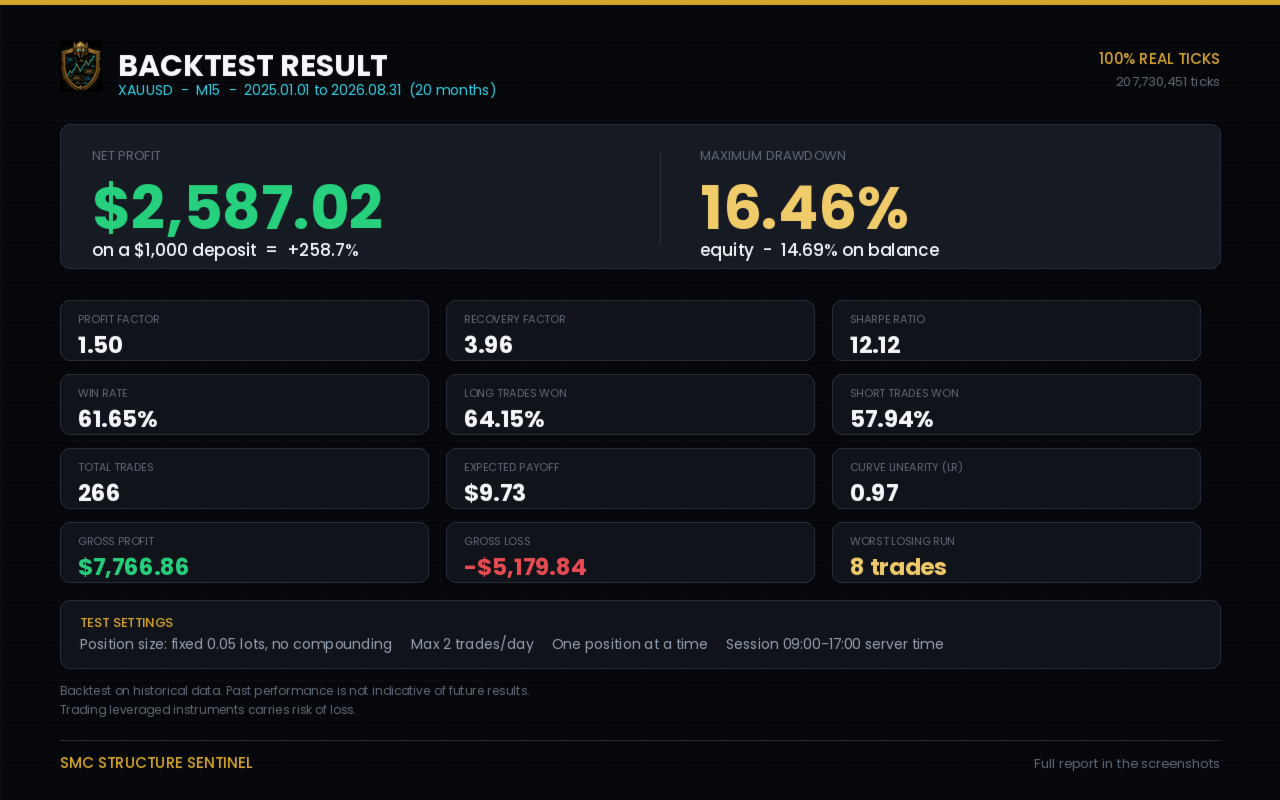Open the Short Trades Won 57.94% card
This screenshot has width=1280, height=800.
coord(1016,405)
